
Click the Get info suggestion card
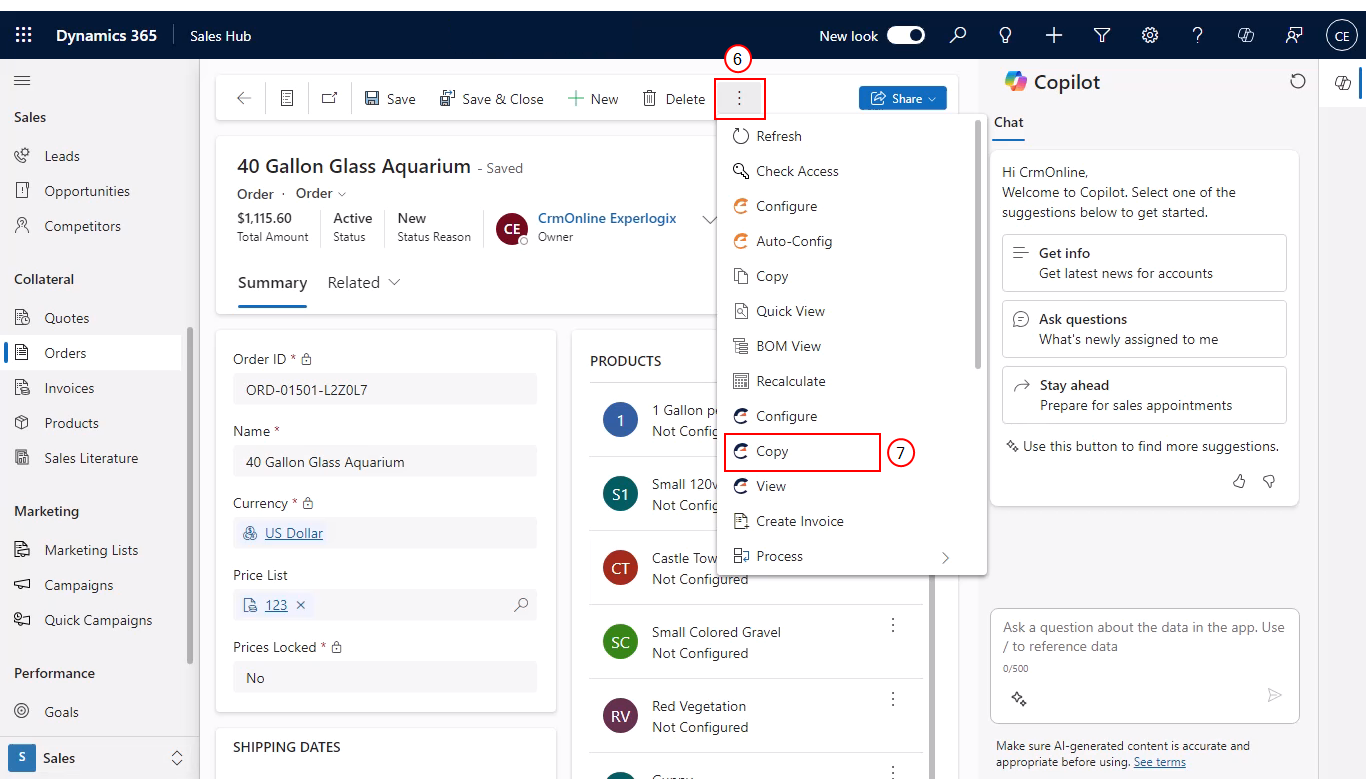pos(1144,263)
